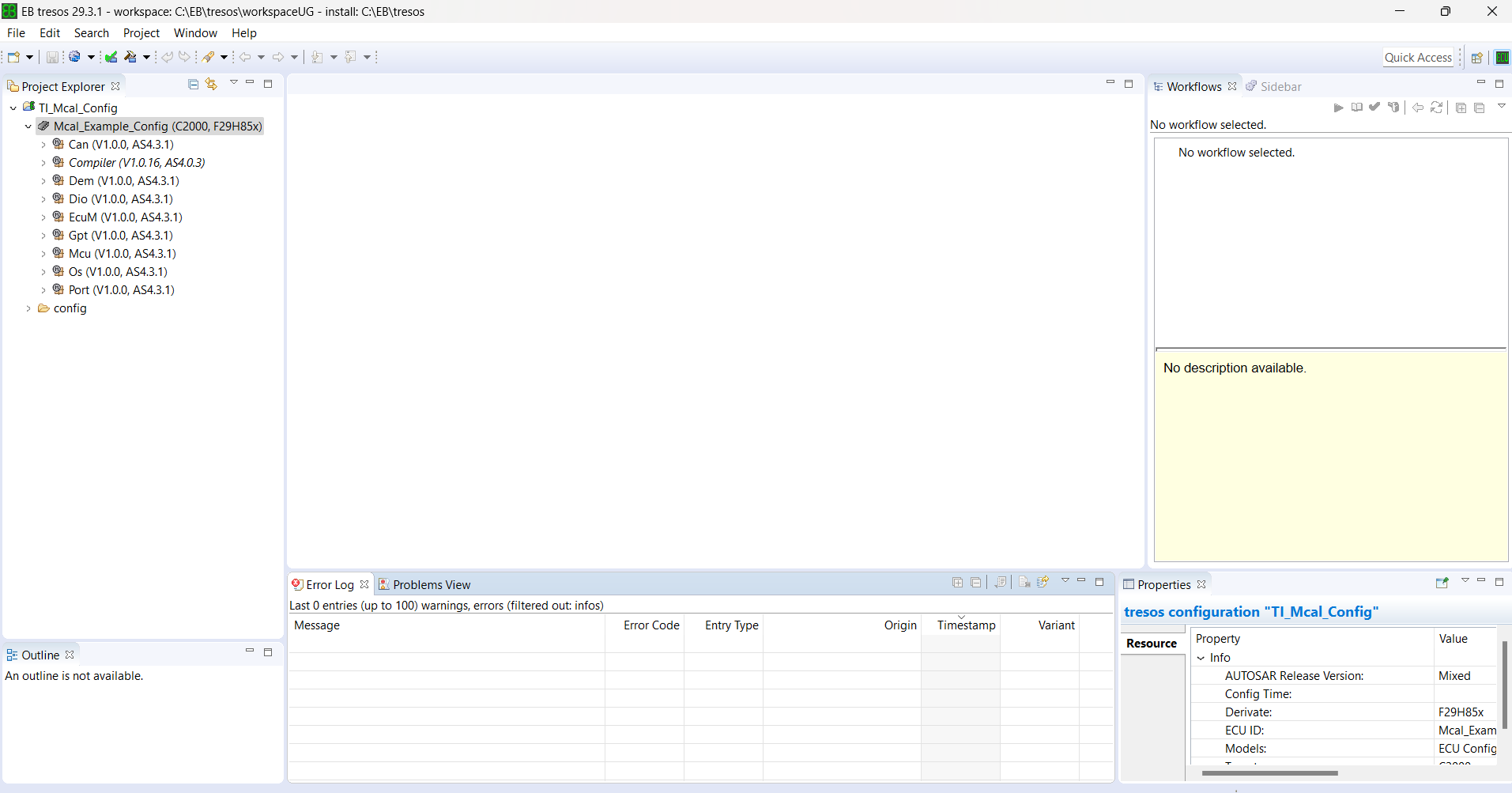Select the Mcu module in Project Explorer
1512x793 pixels.
coord(122,254)
